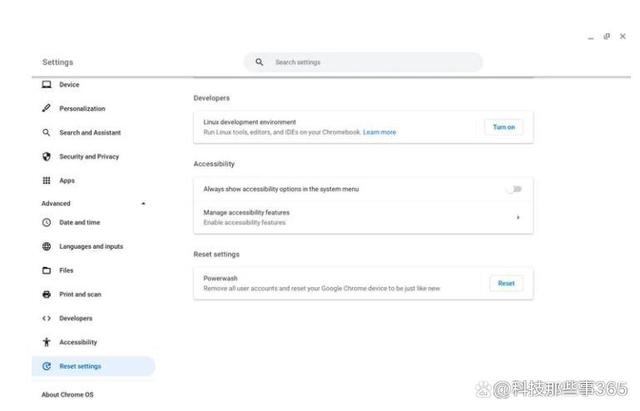Go to Search and Assistant section
This screenshot has height=411, width=640.
tap(90, 133)
